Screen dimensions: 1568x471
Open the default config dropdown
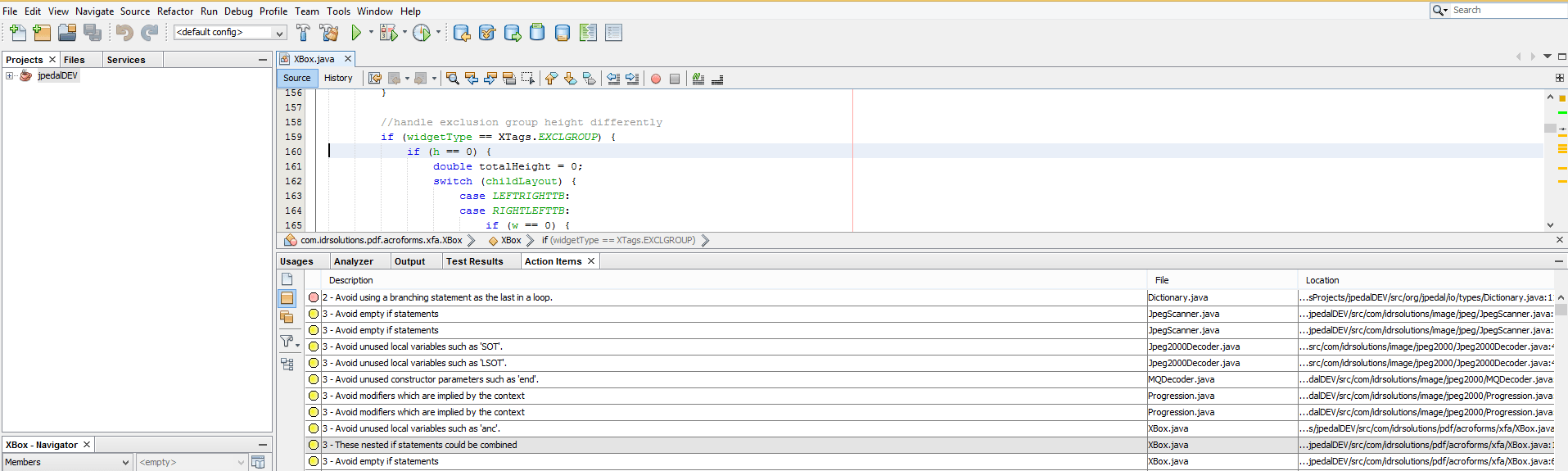(229, 32)
